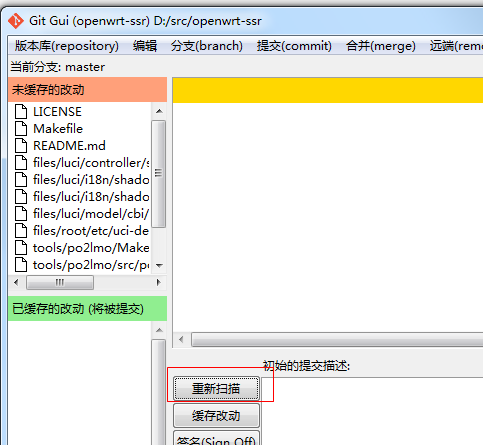
Task: Open the 分支(branch) menu
Action: (x=207, y=46)
